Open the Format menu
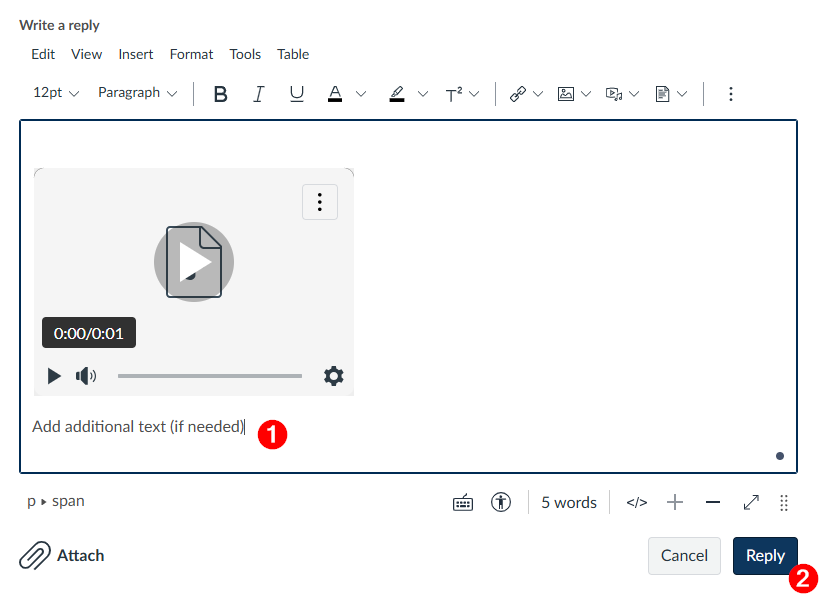 [x=191, y=54]
